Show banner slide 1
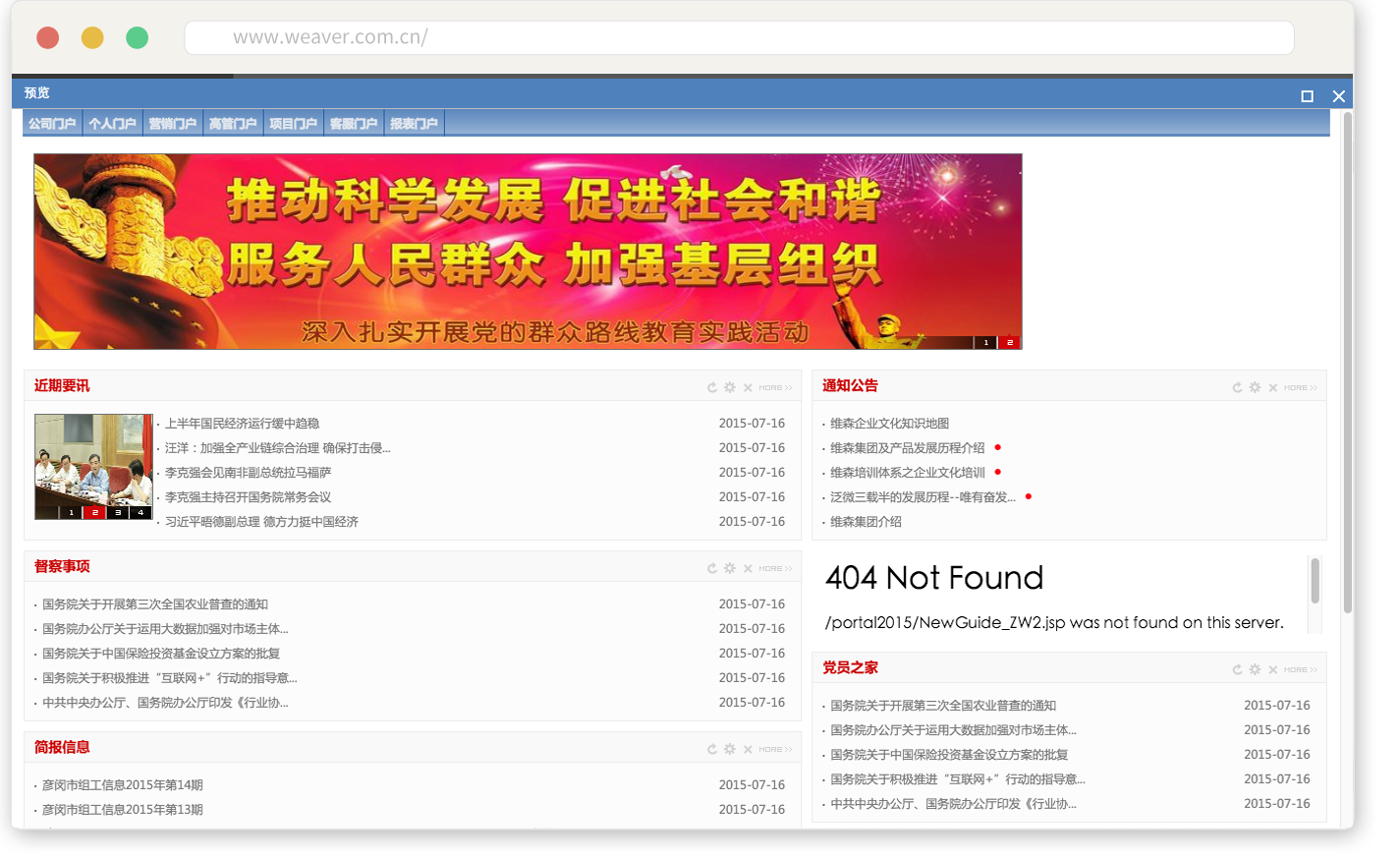This screenshot has height=860, width=1400. coord(985,343)
